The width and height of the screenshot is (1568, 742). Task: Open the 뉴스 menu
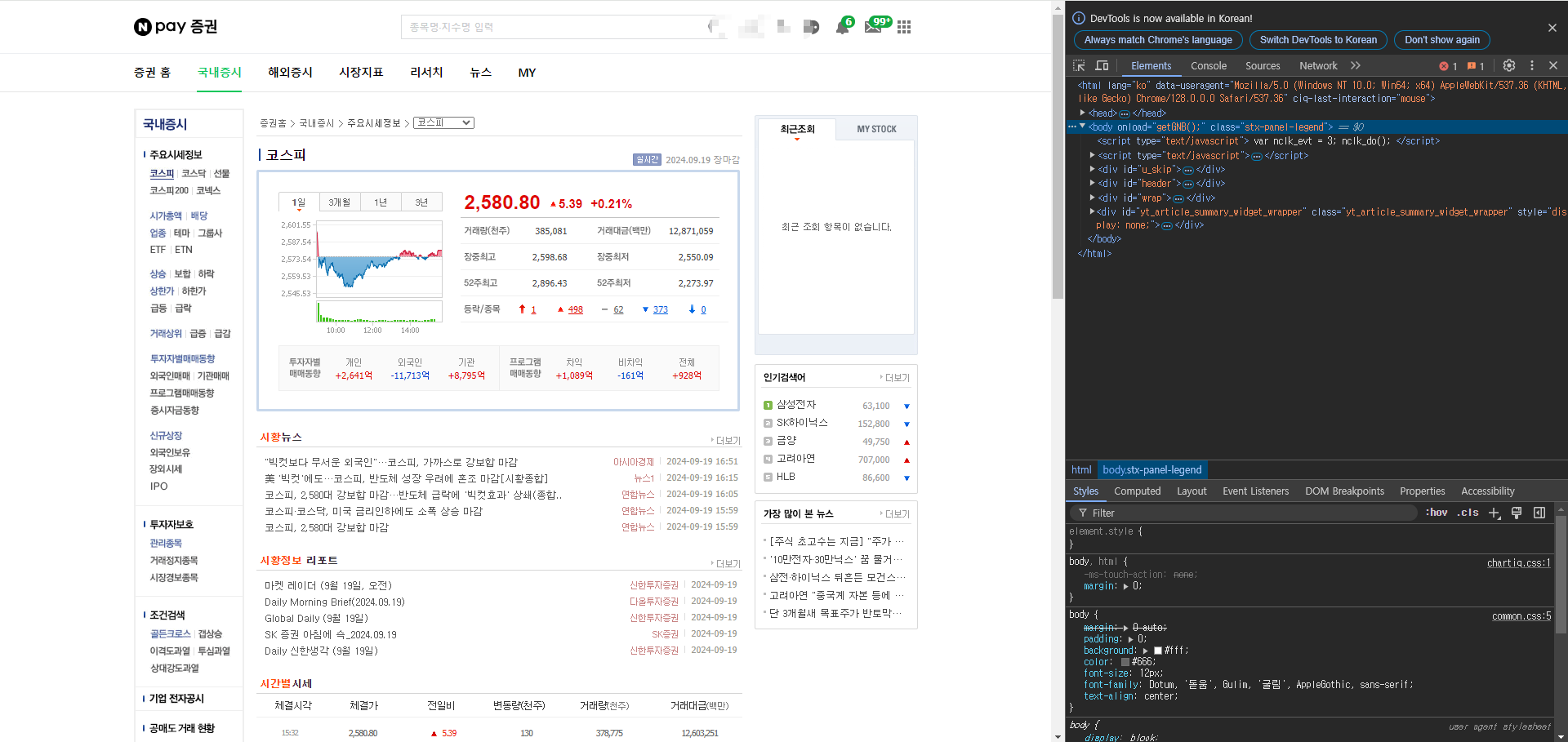[481, 73]
